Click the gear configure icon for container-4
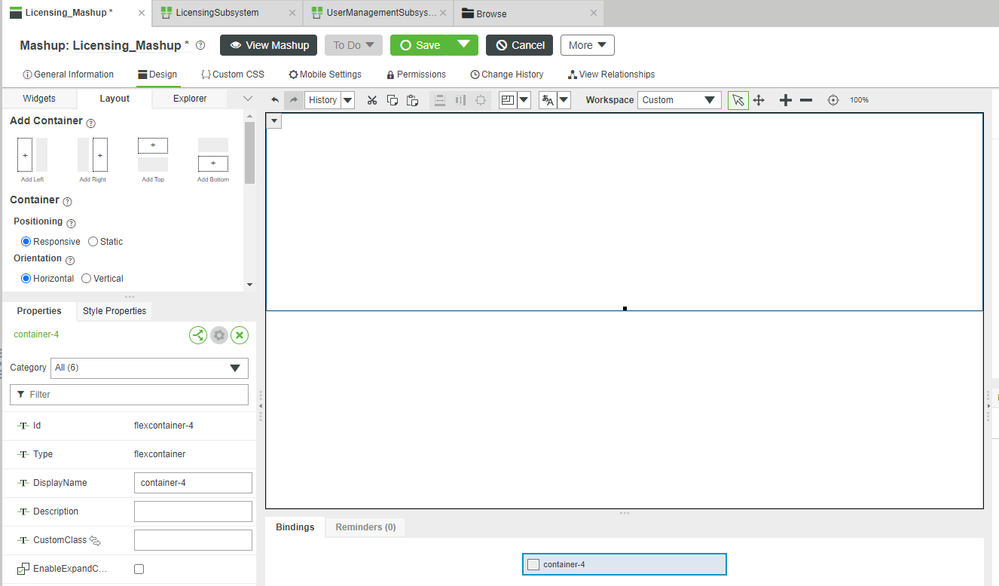Image resolution: width=999 pixels, height=586 pixels. pyautogui.click(x=219, y=335)
